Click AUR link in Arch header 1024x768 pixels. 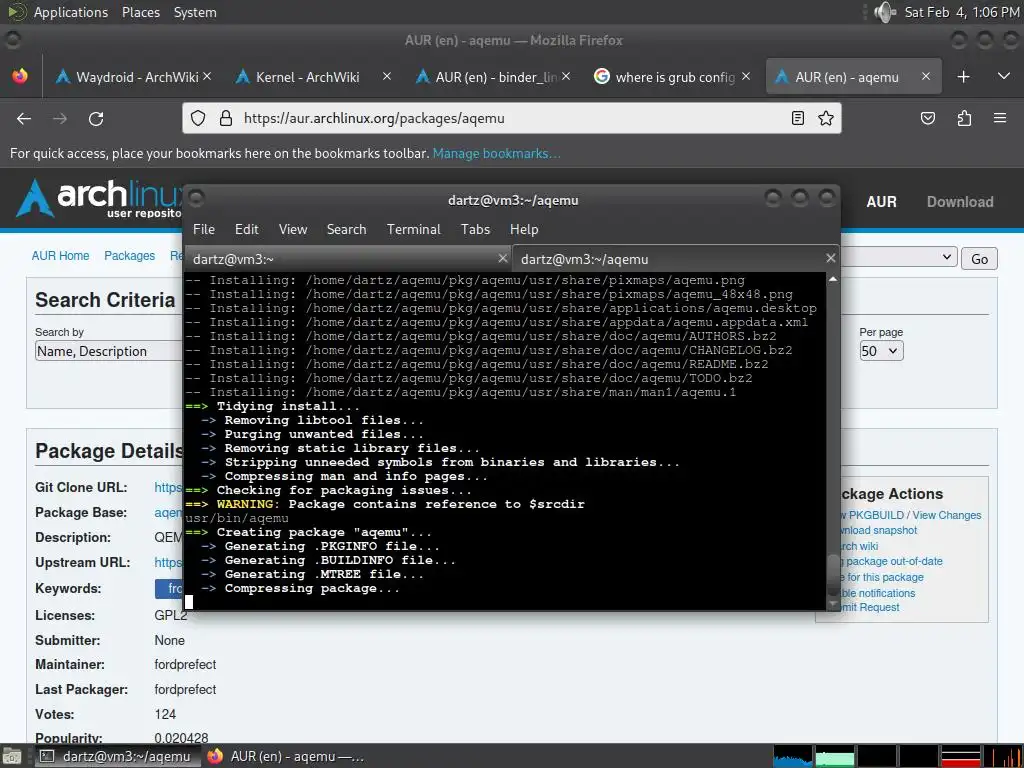click(881, 202)
